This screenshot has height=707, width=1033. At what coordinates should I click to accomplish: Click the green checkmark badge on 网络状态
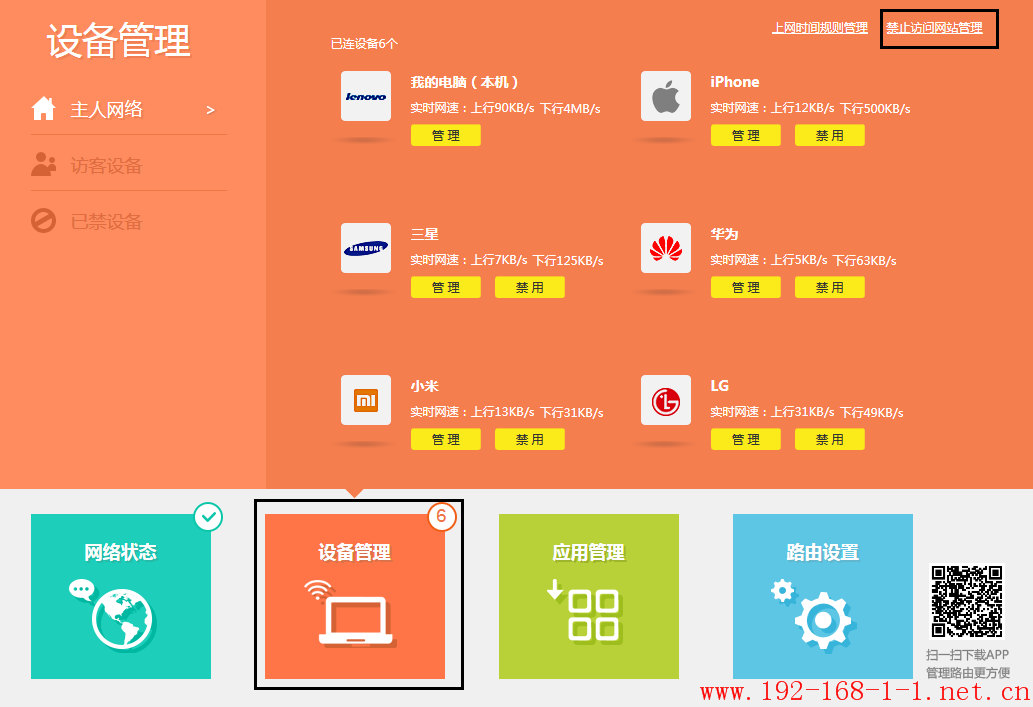click(209, 517)
